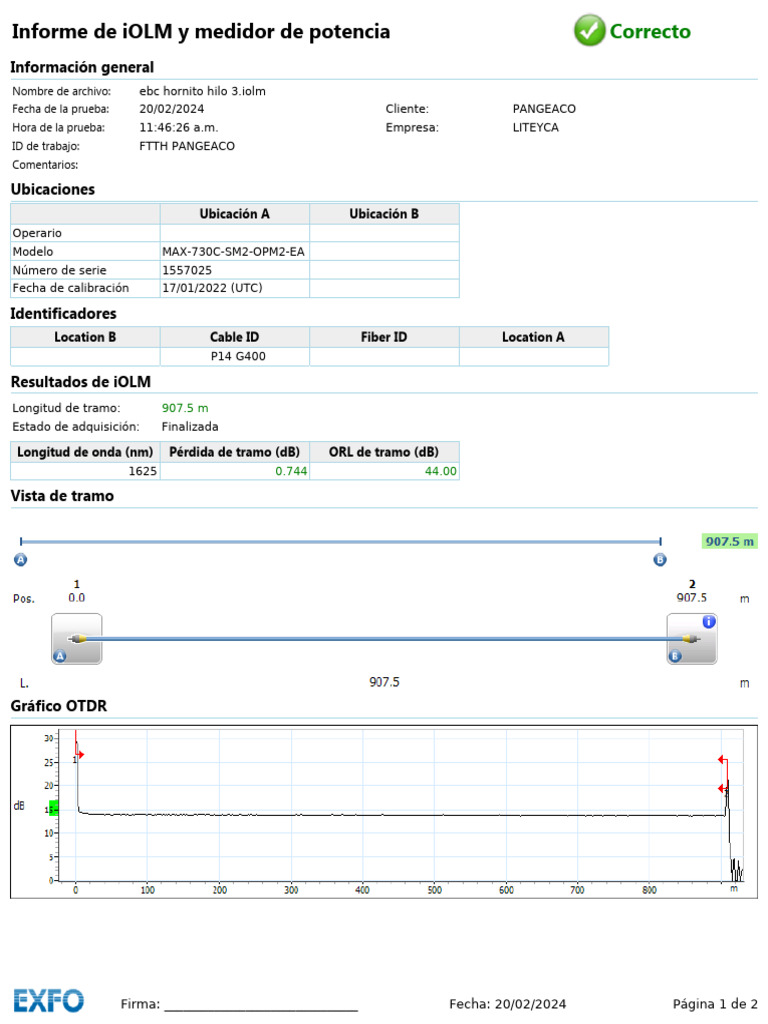This screenshot has width=768, height=1024.
Task: Click upper red end marker on OTDR trace
Action: click(722, 759)
